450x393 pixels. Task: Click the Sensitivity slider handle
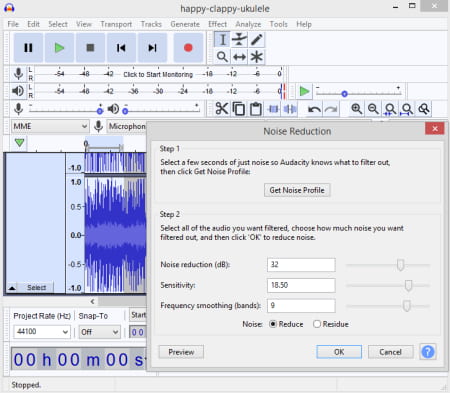coord(408,285)
